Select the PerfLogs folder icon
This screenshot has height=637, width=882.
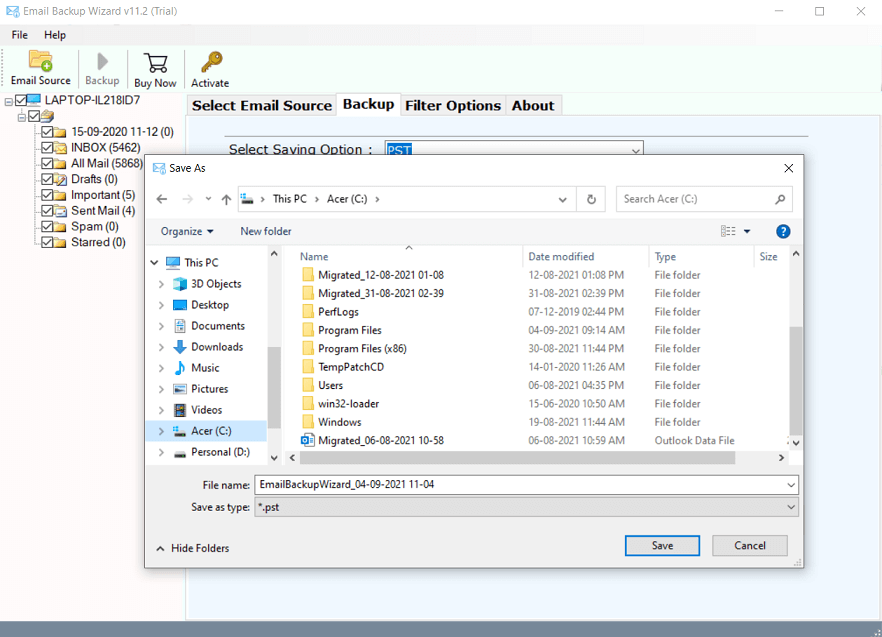[x=308, y=311]
